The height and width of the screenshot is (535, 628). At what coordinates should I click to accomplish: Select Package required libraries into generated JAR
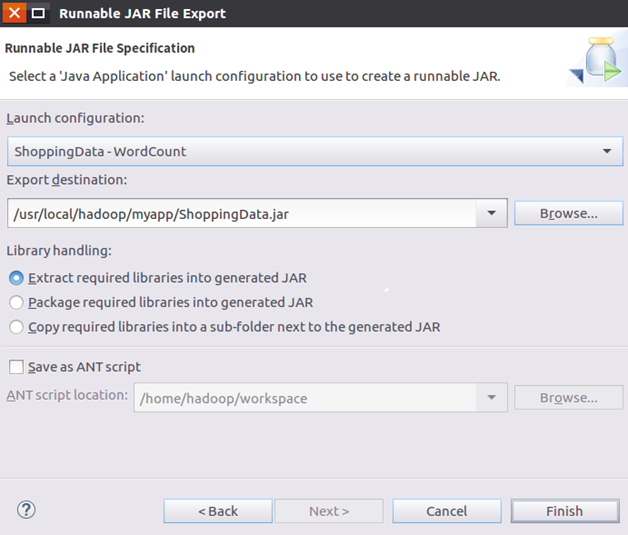click(x=16, y=302)
